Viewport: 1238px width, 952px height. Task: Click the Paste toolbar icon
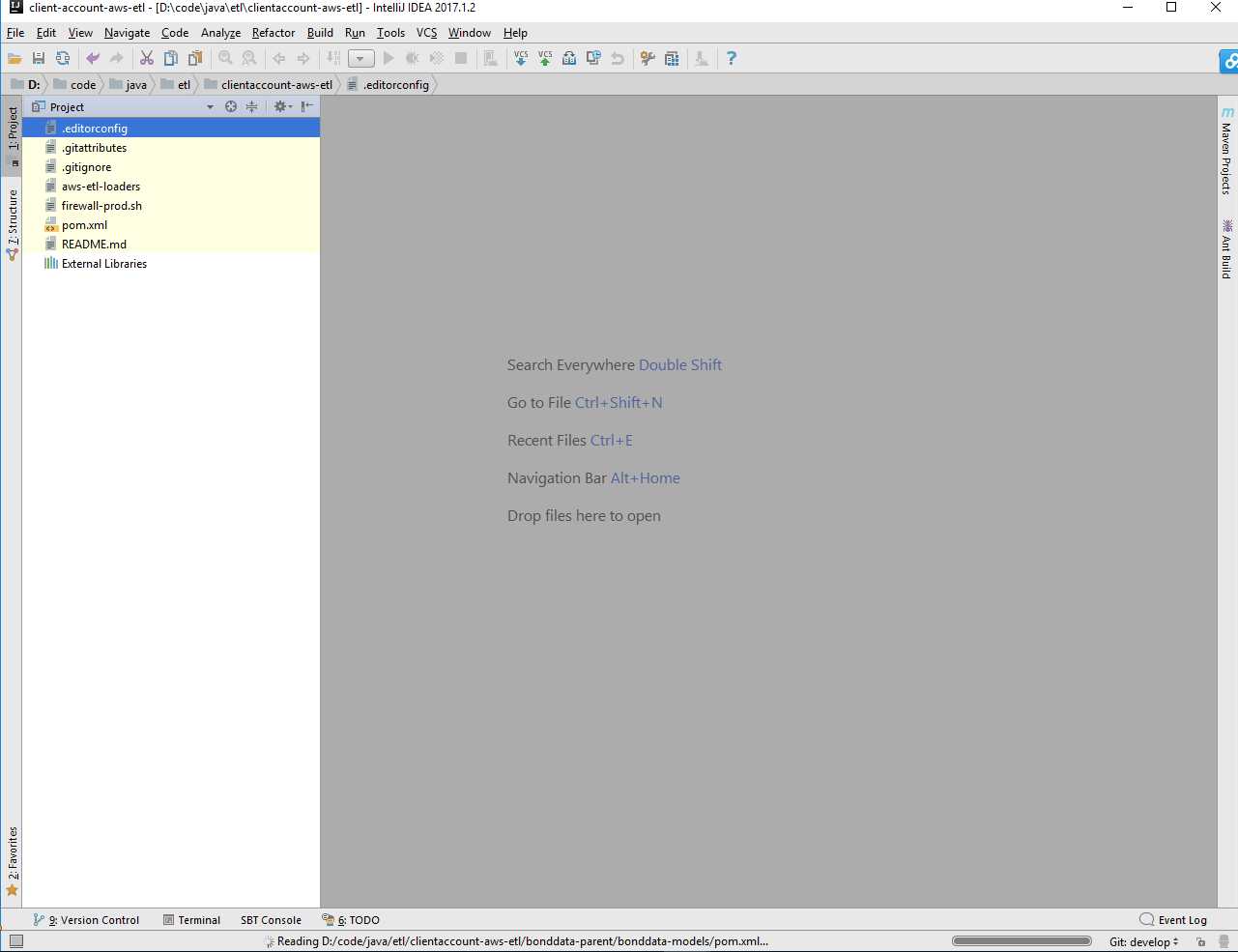tap(195, 59)
